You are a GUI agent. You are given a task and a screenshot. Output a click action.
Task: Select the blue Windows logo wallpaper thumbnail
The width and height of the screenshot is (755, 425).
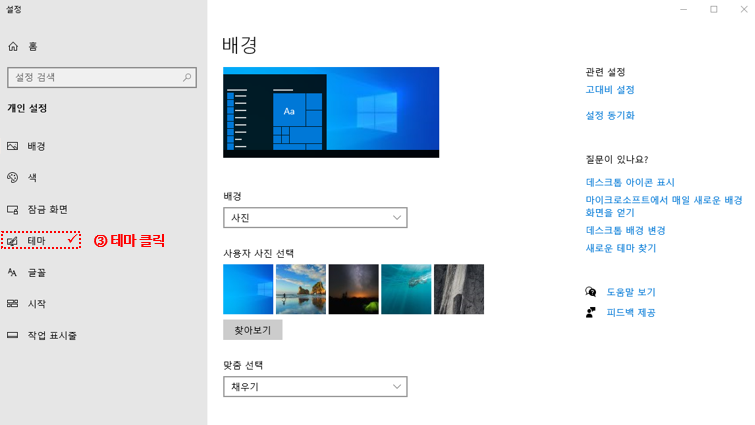pos(248,289)
